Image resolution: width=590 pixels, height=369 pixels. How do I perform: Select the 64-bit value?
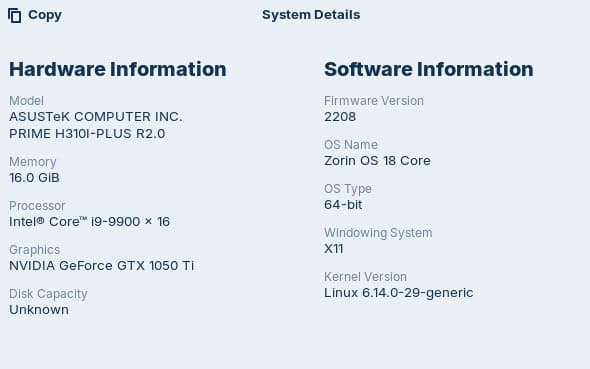(x=343, y=205)
